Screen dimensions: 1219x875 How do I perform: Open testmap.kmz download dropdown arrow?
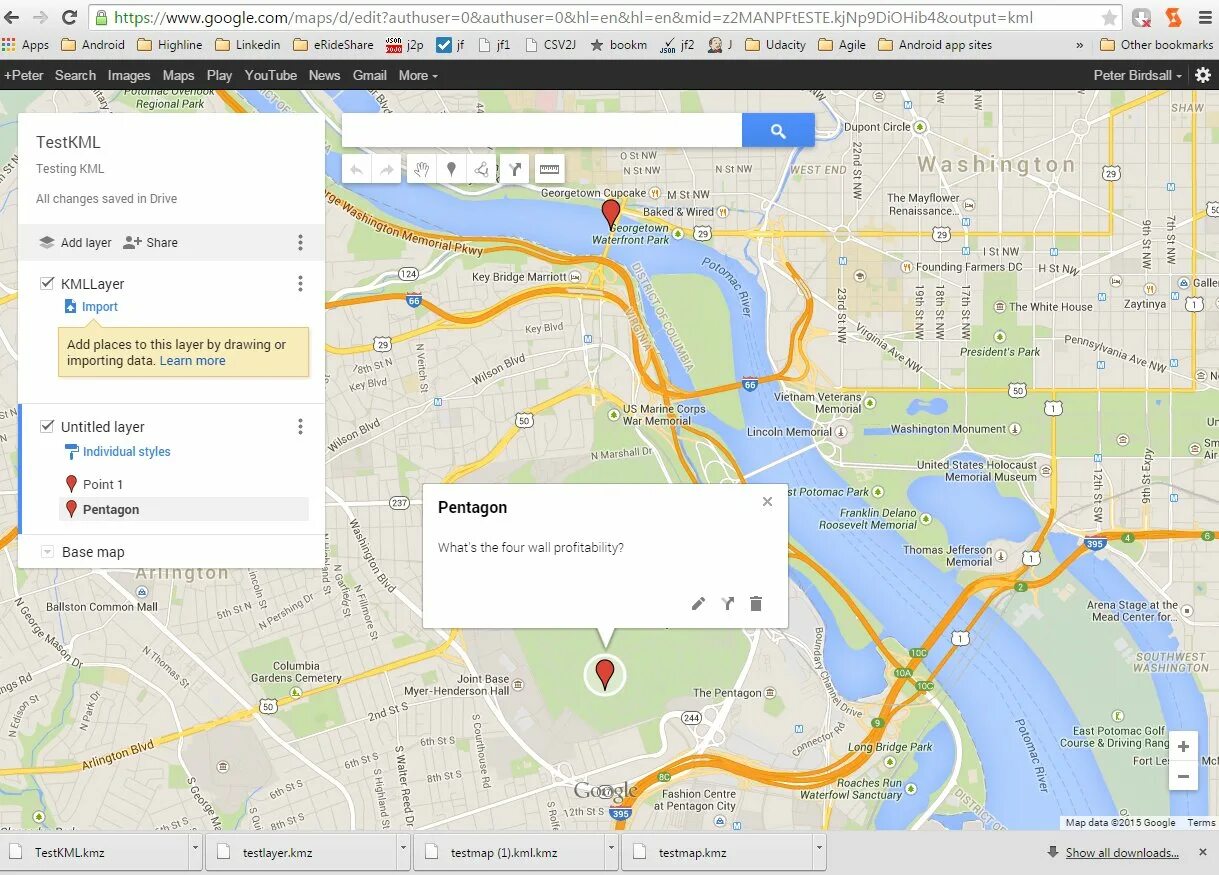click(819, 853)
